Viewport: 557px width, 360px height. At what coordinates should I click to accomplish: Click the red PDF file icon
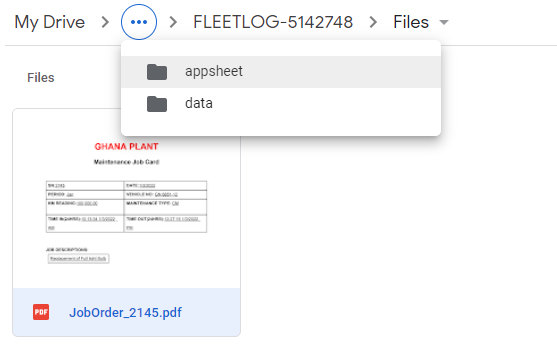[41, 312]
